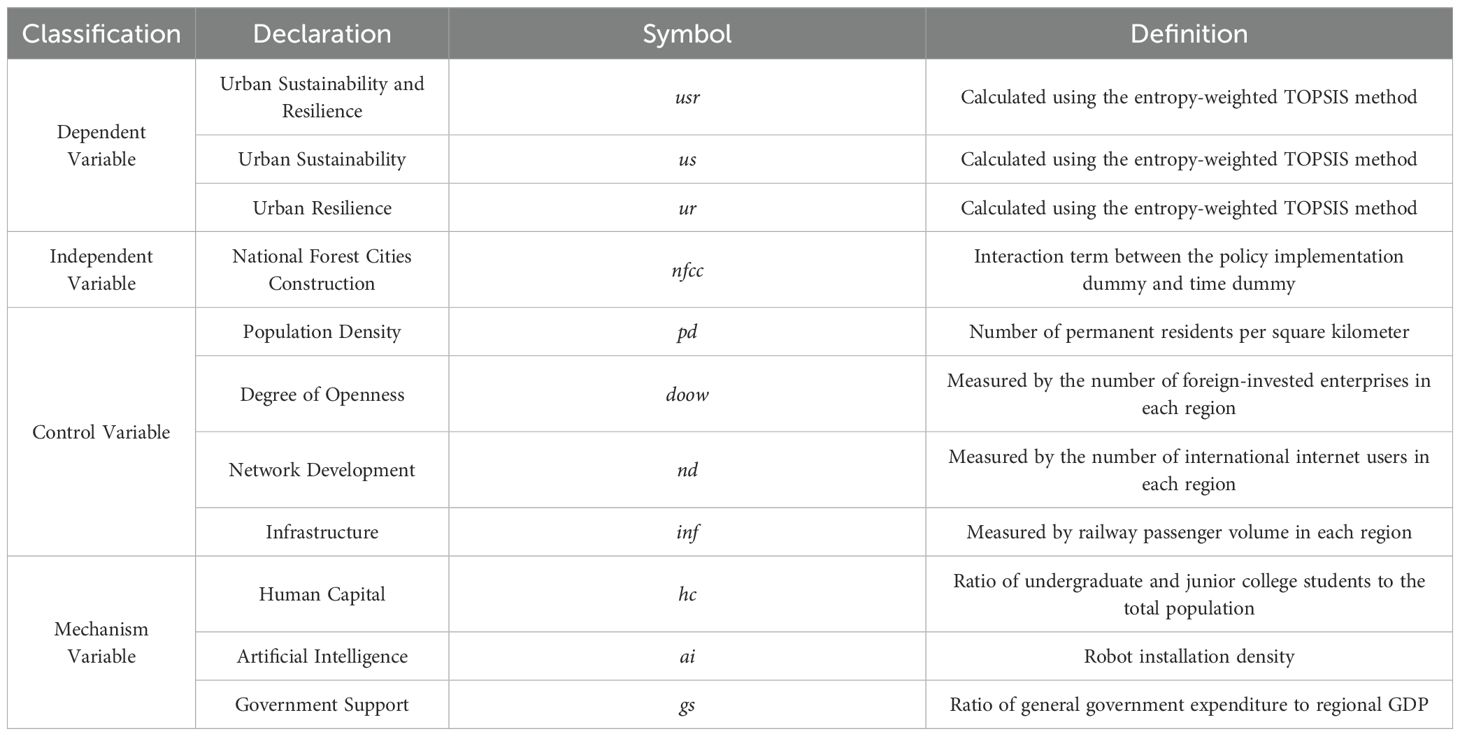Screen dimensions: 1460x736
Task: Click the Robot installation density definition
Action: pos(1188,657)
